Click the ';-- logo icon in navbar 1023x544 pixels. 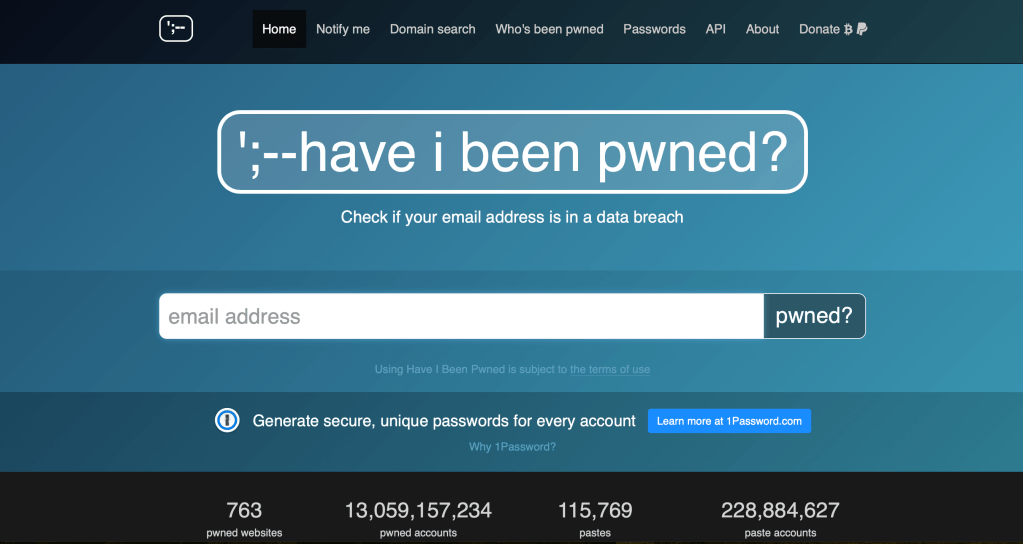175,29
